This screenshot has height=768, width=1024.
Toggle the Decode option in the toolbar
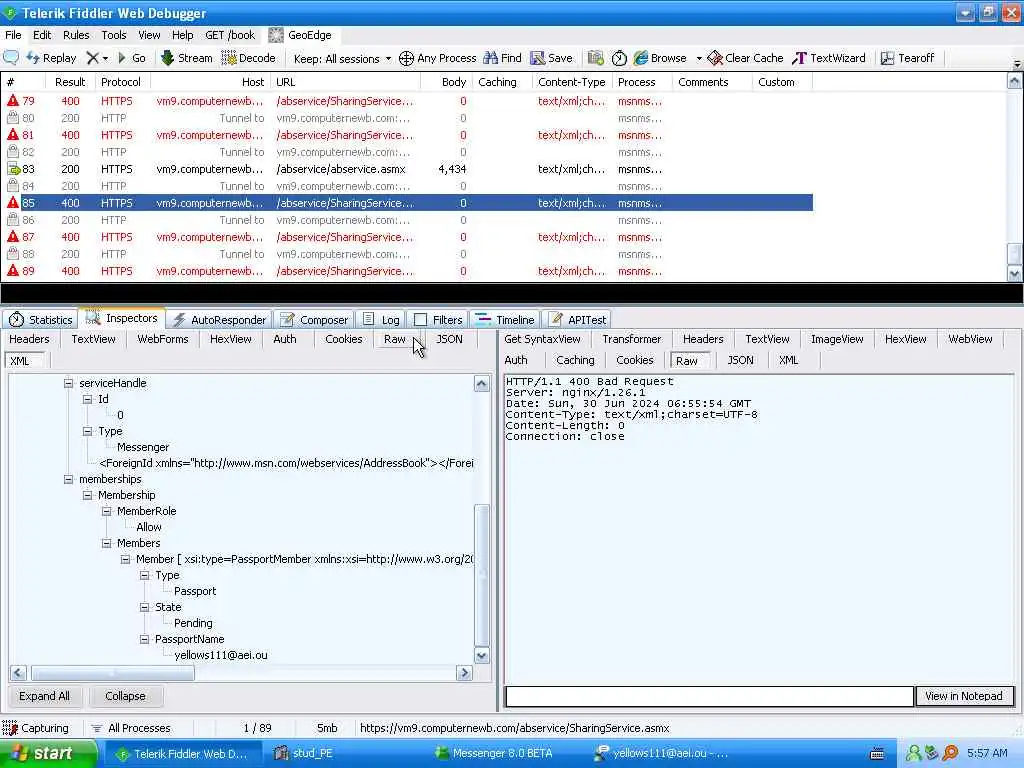click(248, 58)
